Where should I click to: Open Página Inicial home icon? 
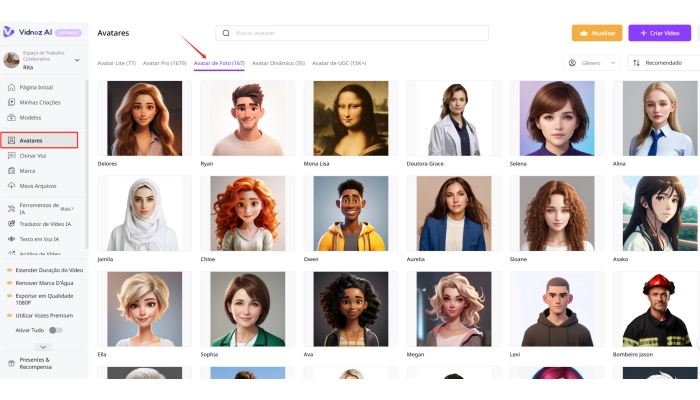click(x=12, y=87)
